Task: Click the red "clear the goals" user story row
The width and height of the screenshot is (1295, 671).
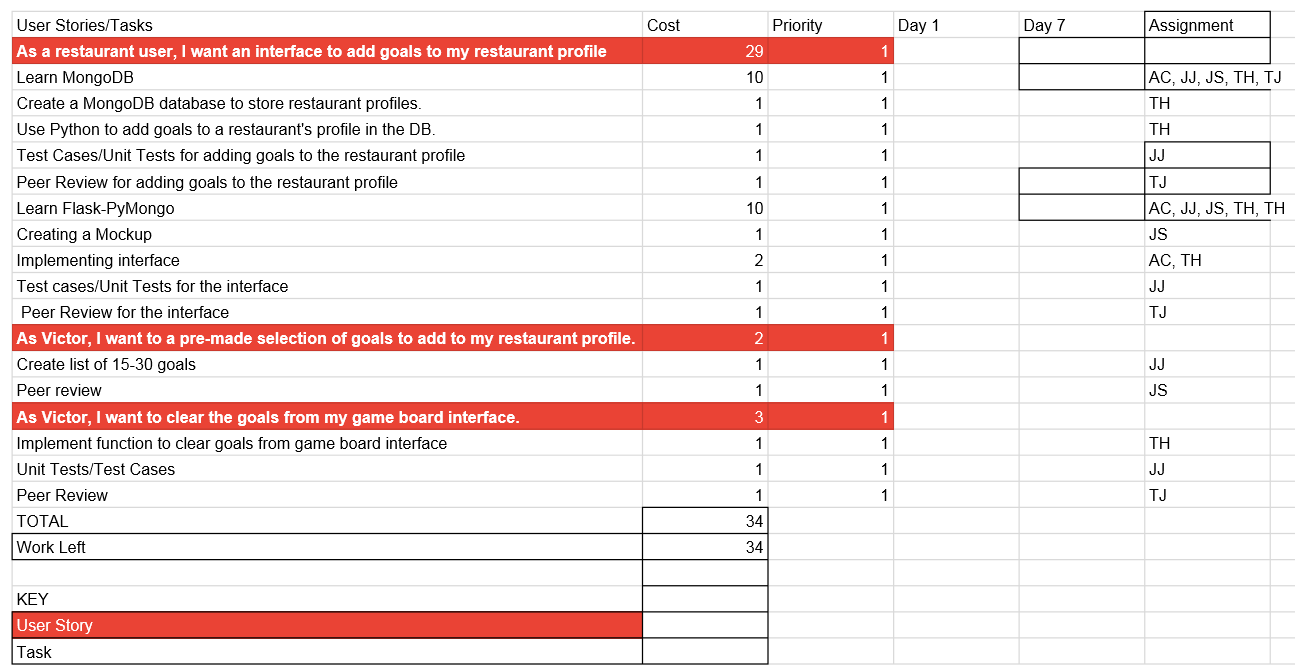Action: click(x=453, y=417)
